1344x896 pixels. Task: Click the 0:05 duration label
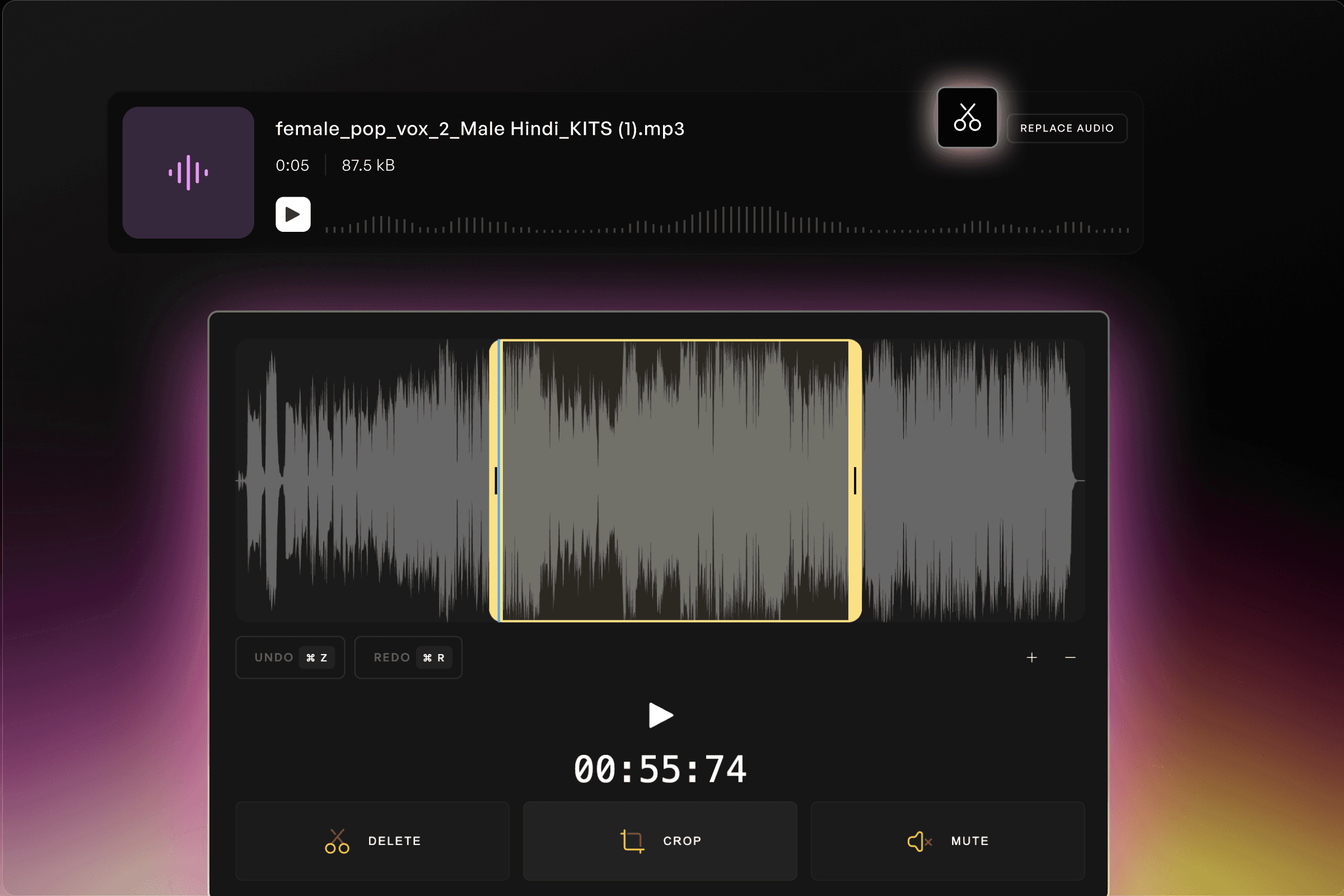point(292,166)
